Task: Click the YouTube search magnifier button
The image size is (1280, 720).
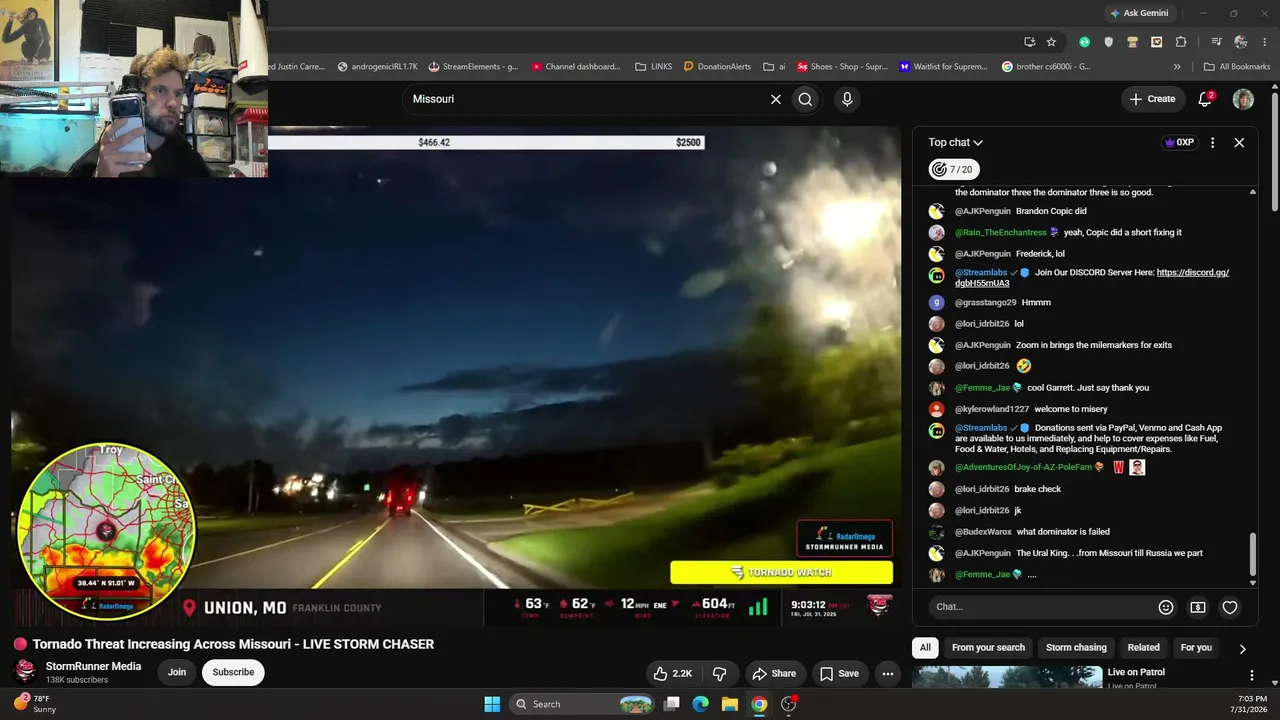Action: point(805,99)
